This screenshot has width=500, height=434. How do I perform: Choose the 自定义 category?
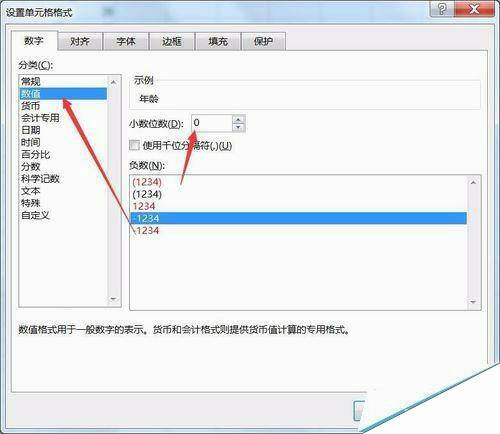click(63, 215)
